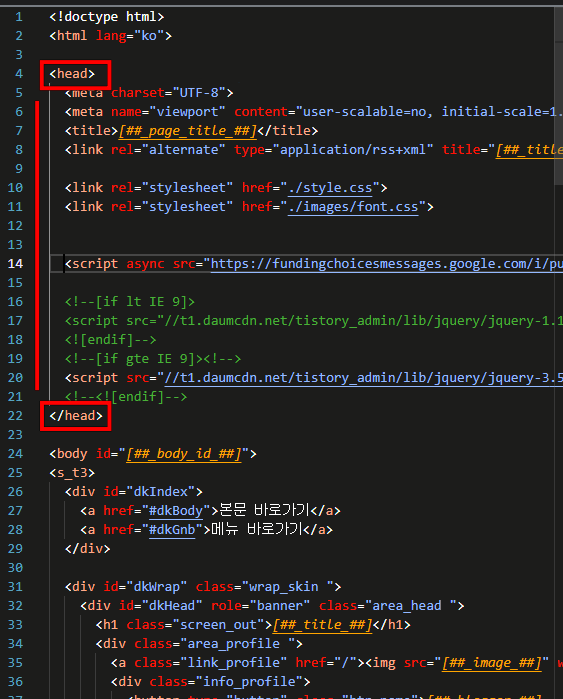Click the meta viewport line

[x=314, y=112]
